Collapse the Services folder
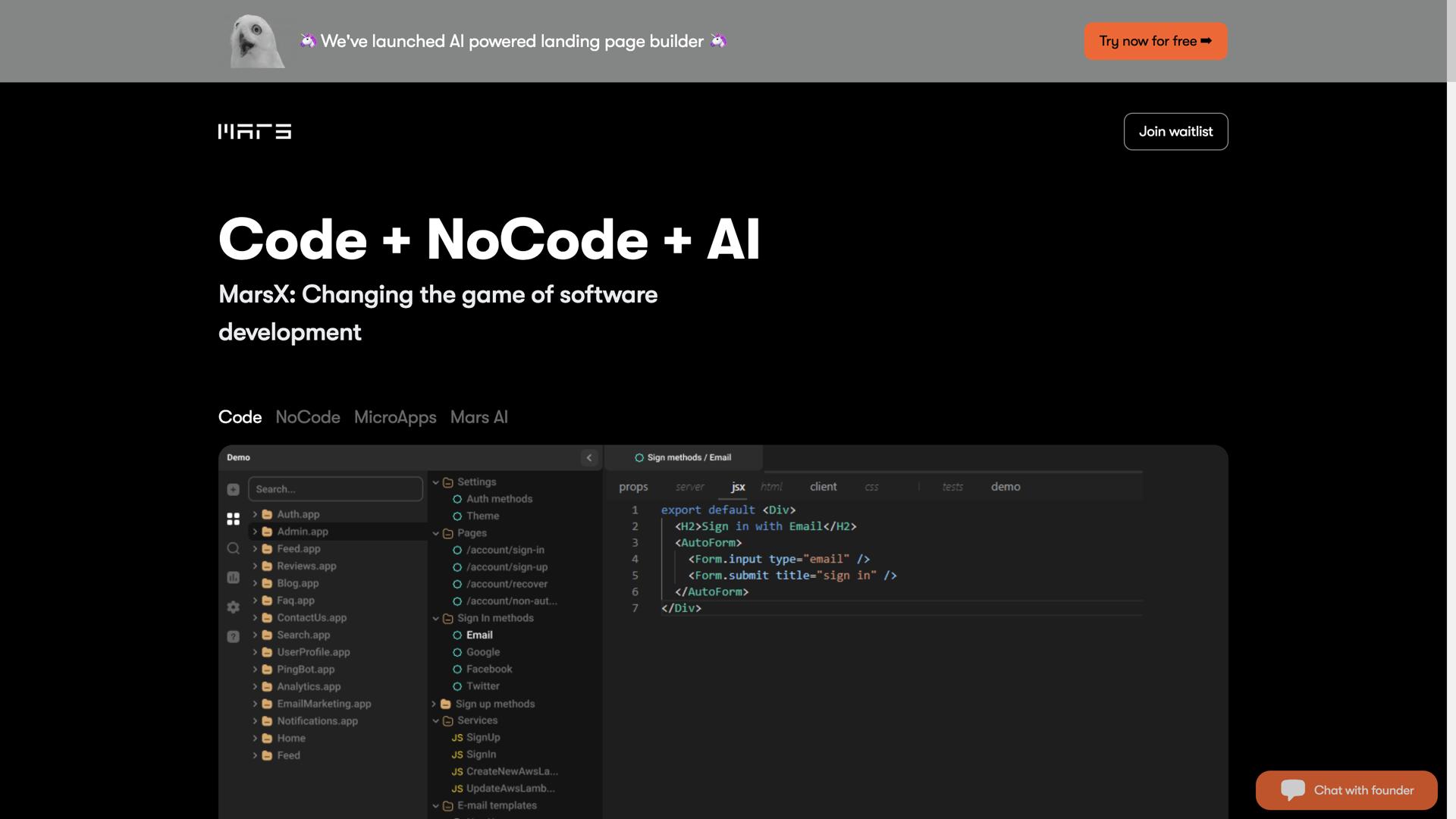The width and height of the screenshot is (1456, 819). 436,720
